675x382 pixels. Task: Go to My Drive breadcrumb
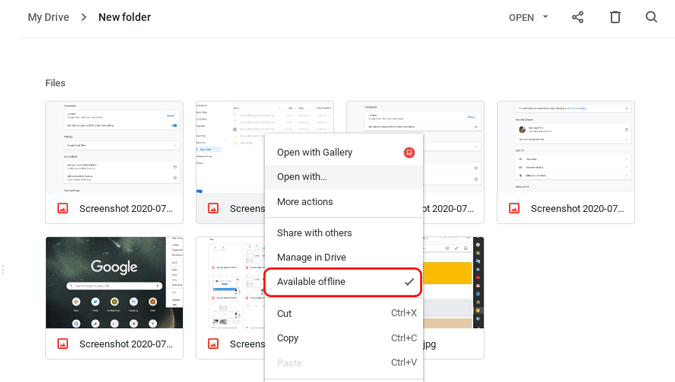[48, 17]
